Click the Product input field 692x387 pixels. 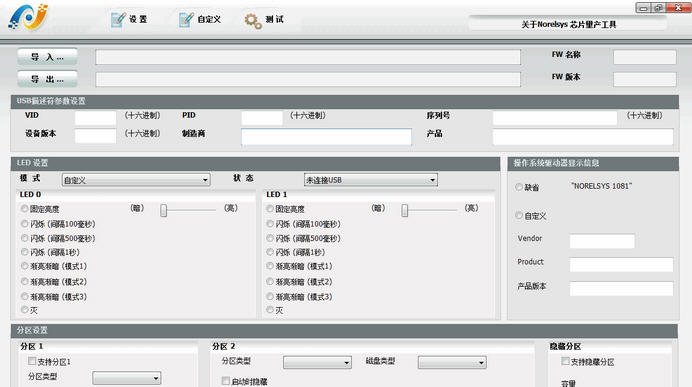[621, 265]
